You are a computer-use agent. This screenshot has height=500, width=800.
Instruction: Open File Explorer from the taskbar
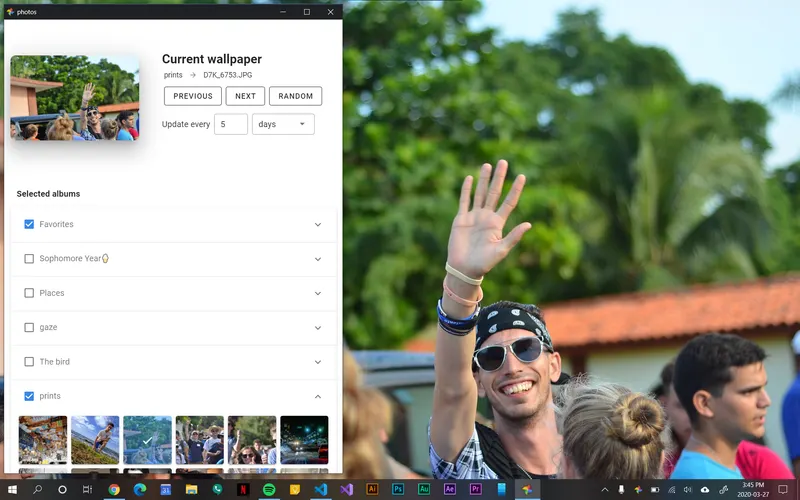tap(191, 490)
